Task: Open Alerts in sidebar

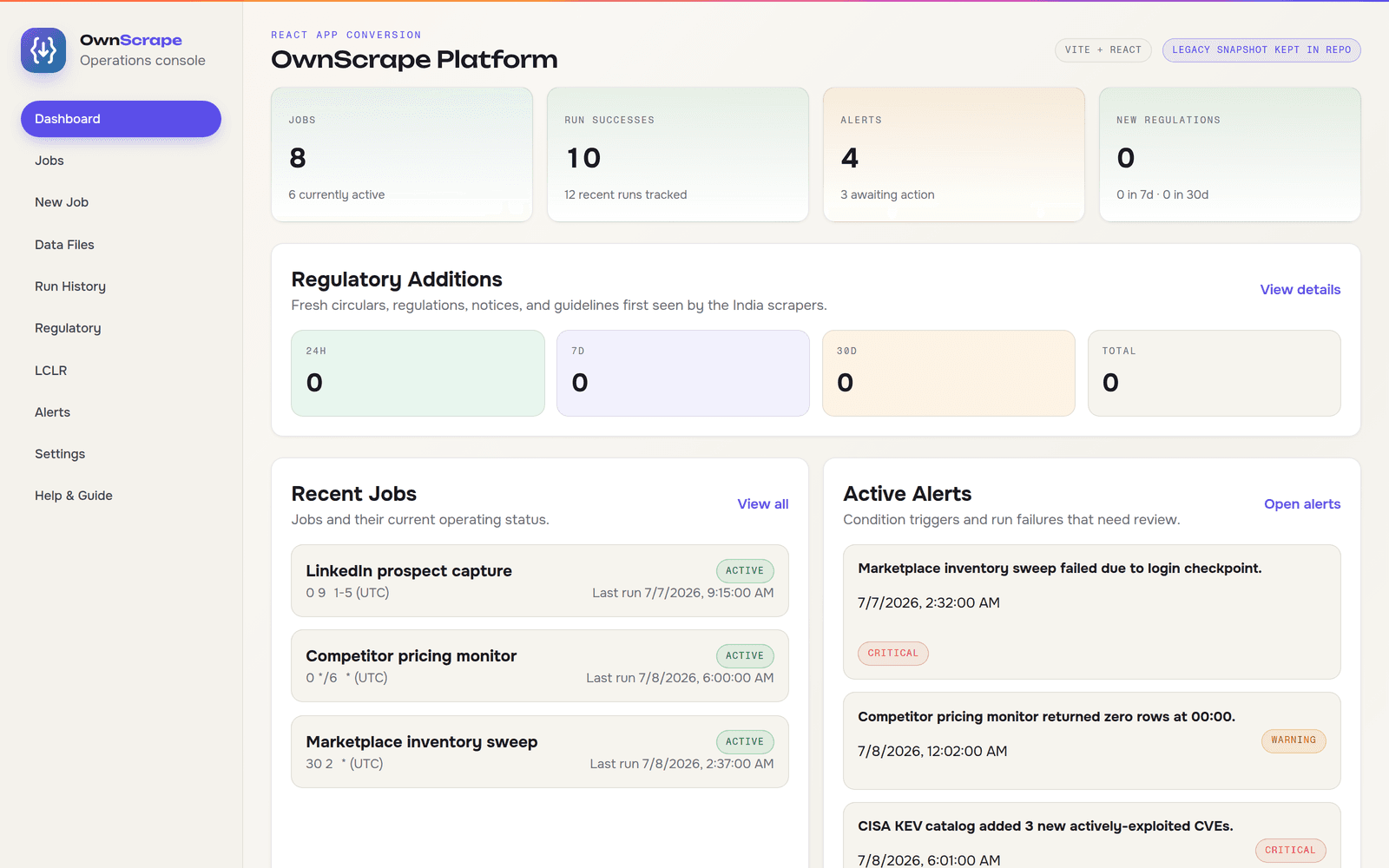Action: [x=121, y=412]
